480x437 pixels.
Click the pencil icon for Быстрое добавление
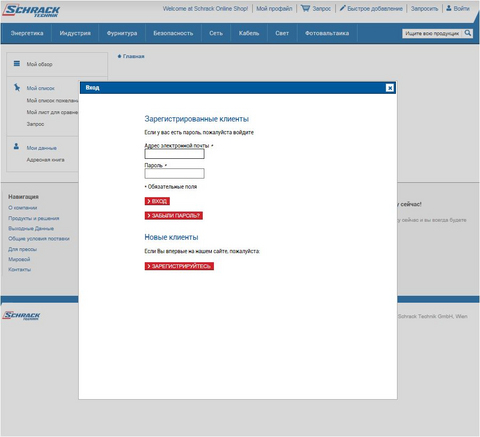(x=342, y=8)
